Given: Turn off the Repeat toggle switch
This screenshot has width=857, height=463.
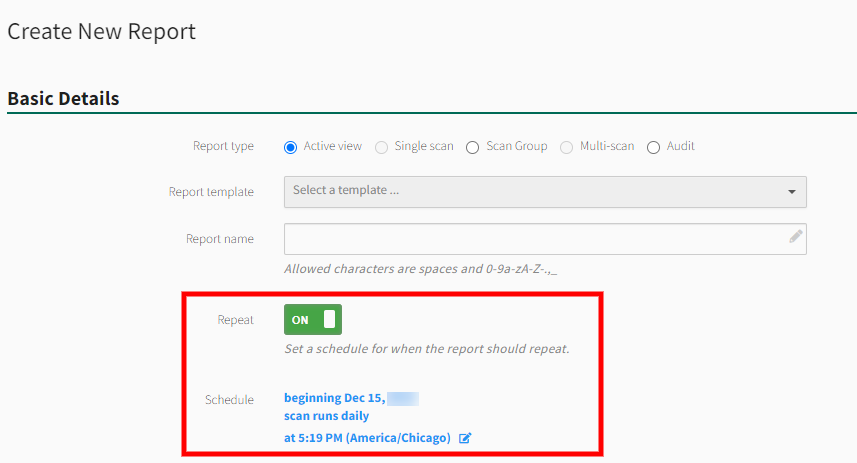Looking at the screenshot, I should tap(313, 320).
